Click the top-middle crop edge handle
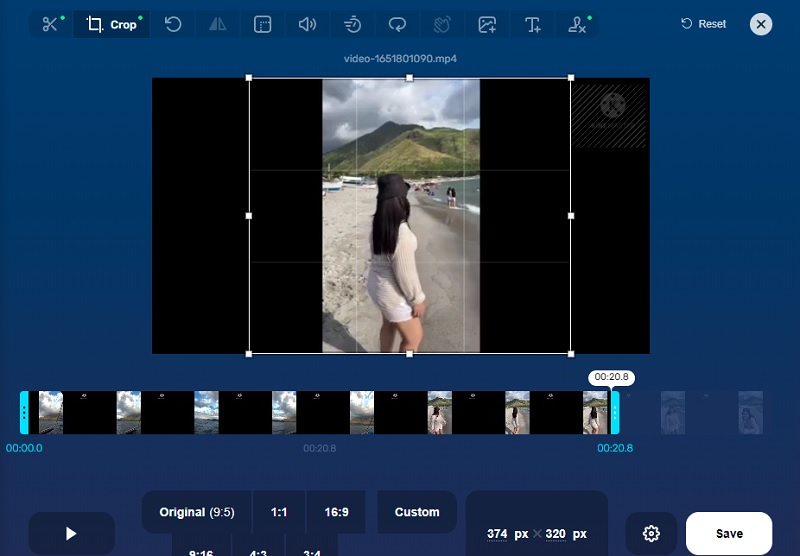 click(x=409, y=78)
